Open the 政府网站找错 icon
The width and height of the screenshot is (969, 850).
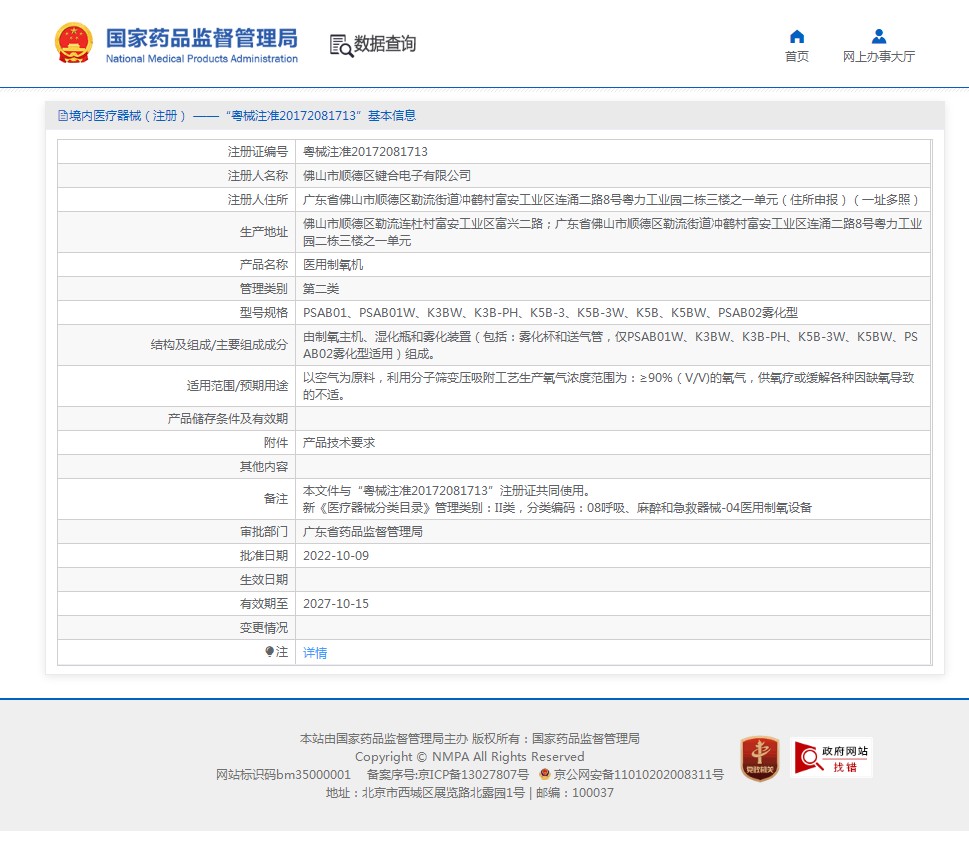pyautogui.click(x=831, y=757)
